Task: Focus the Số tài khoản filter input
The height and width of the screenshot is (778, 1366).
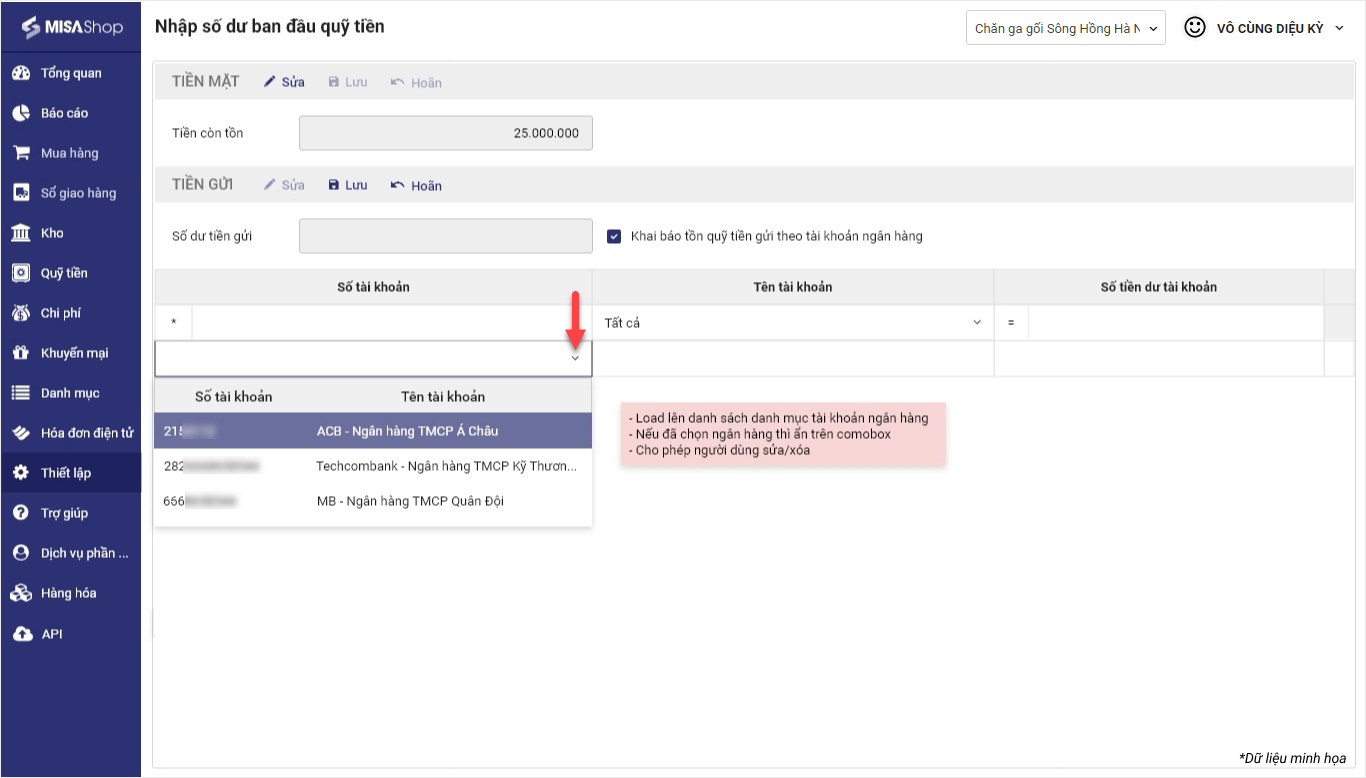Action: (x=391, y=323)
